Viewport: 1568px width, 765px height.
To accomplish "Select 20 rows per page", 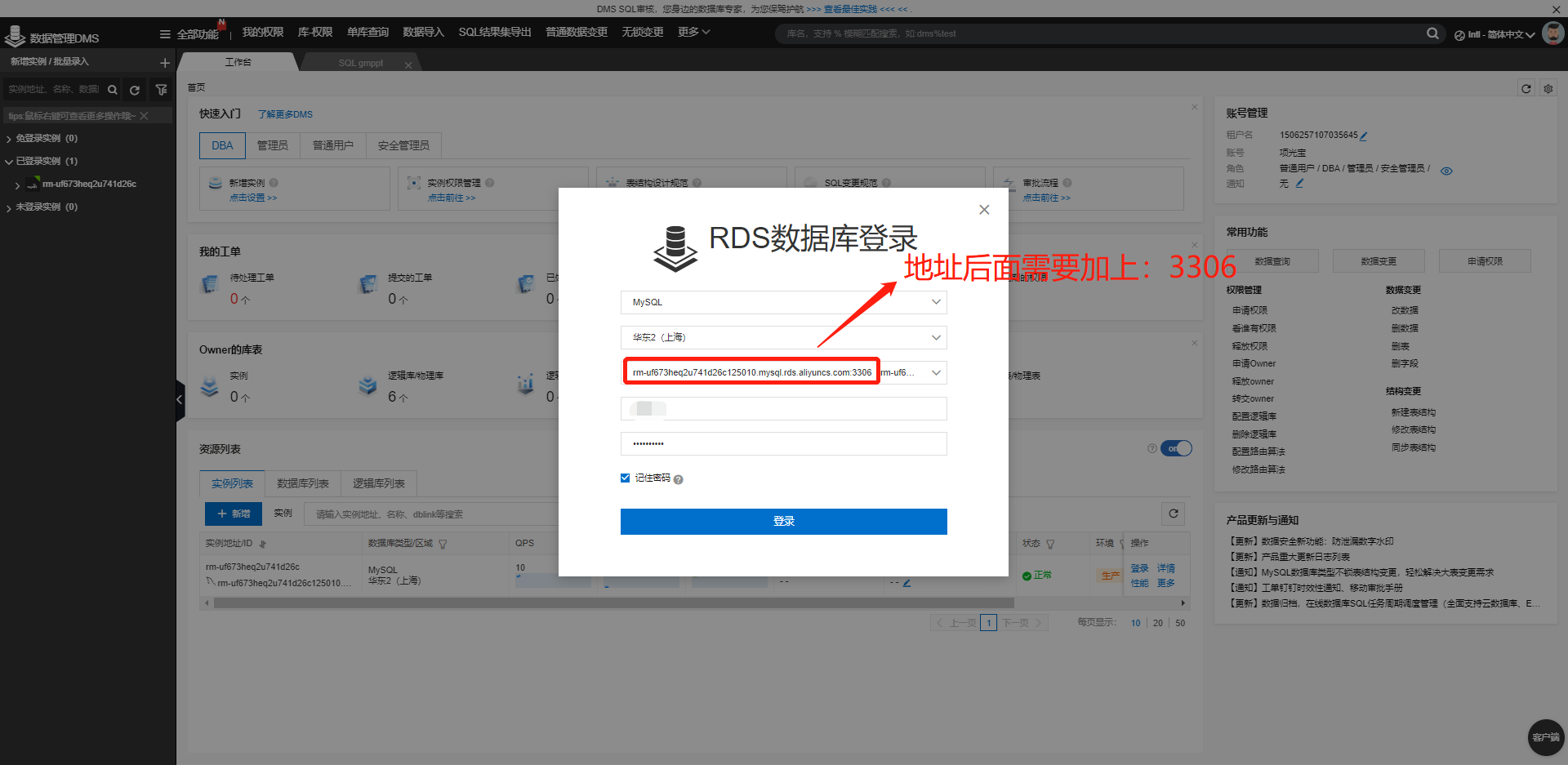I will [1158, 623].
